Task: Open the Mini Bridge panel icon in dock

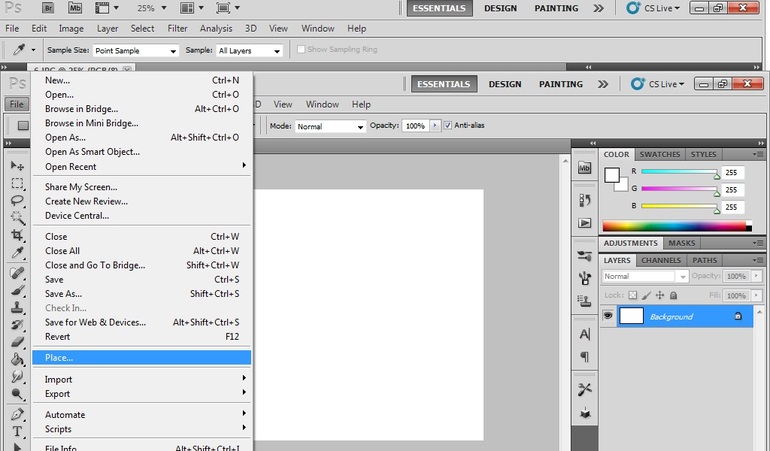Action: [585, 169]
